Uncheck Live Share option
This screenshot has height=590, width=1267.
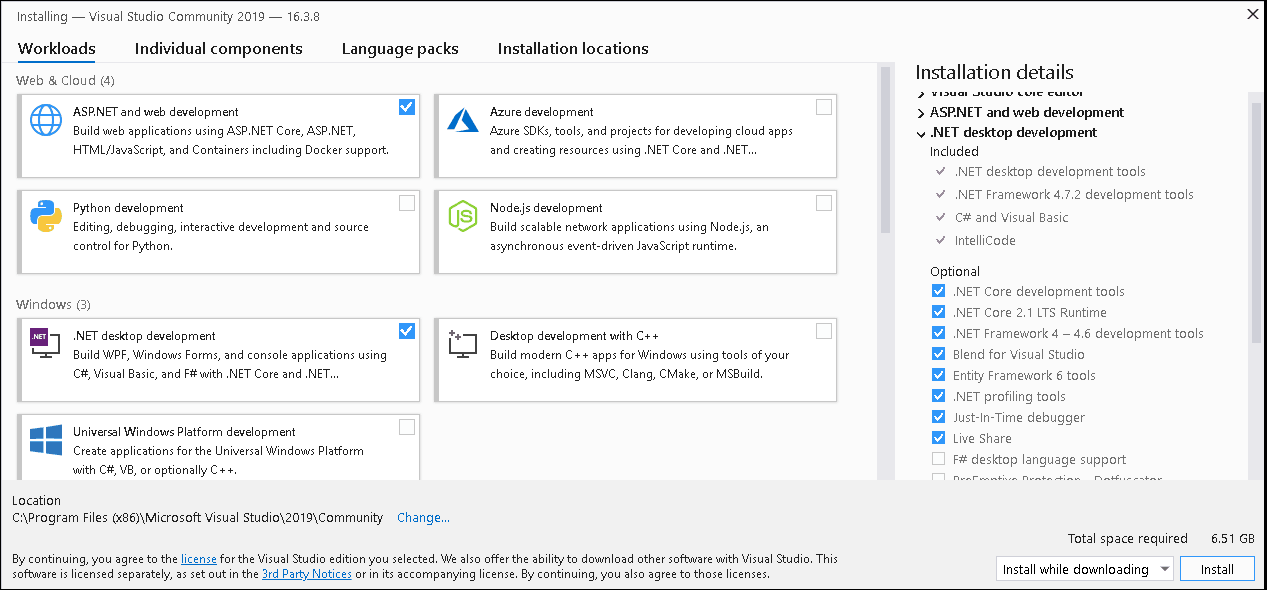[x=938, y=438]
